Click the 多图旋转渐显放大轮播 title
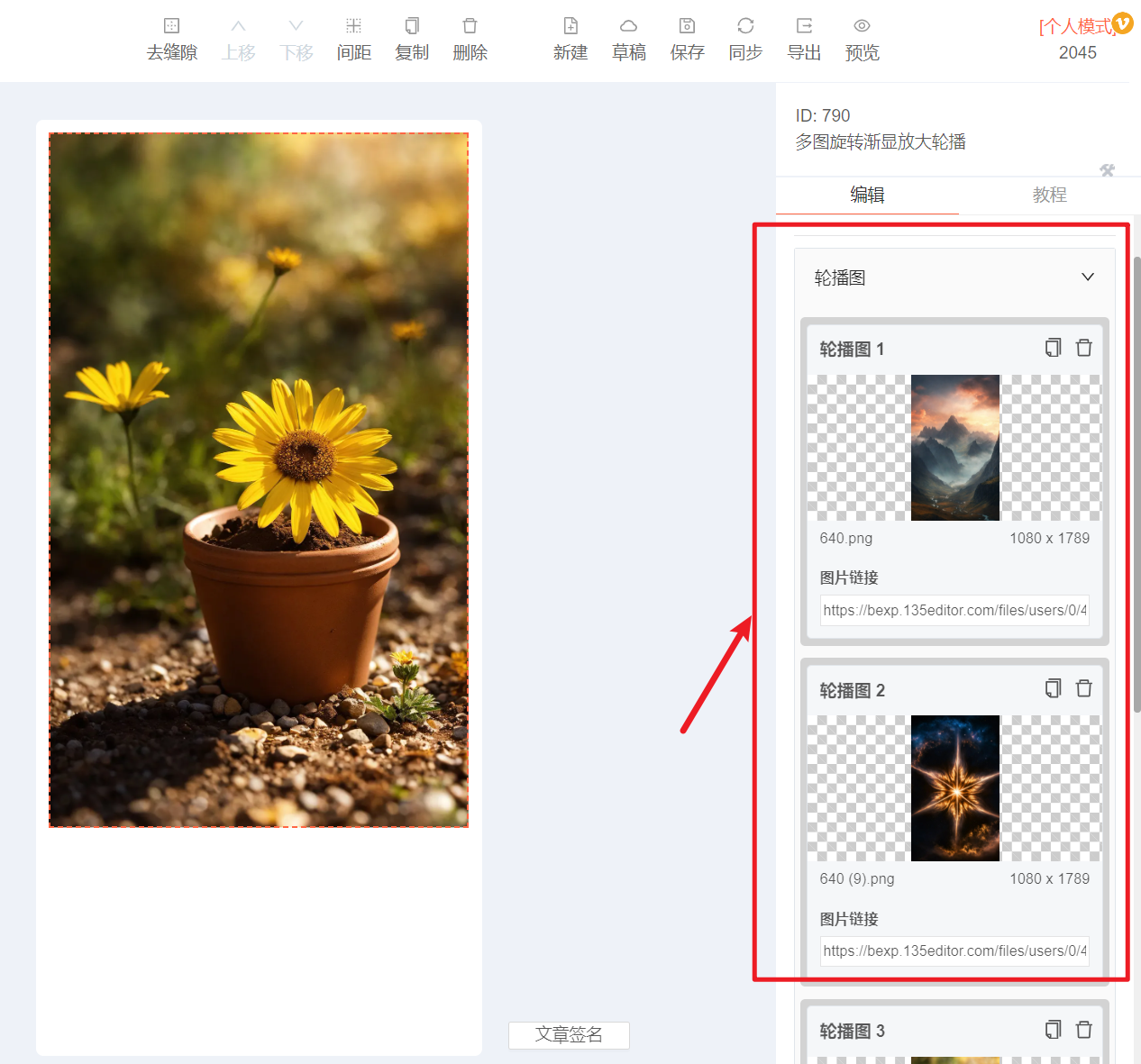 (881, 141)
